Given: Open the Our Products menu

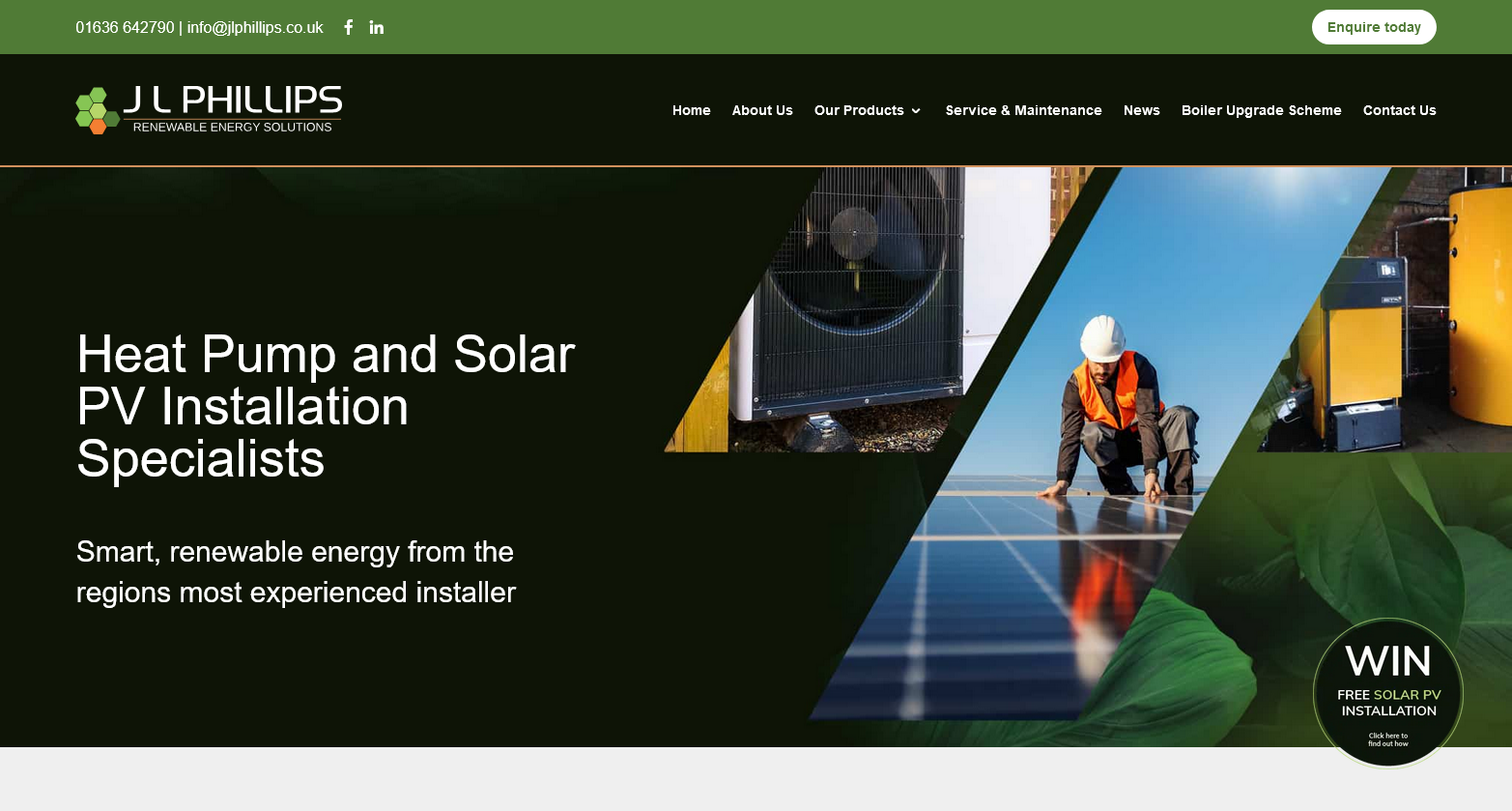Looking at the screenshot, I should point(858,110).
